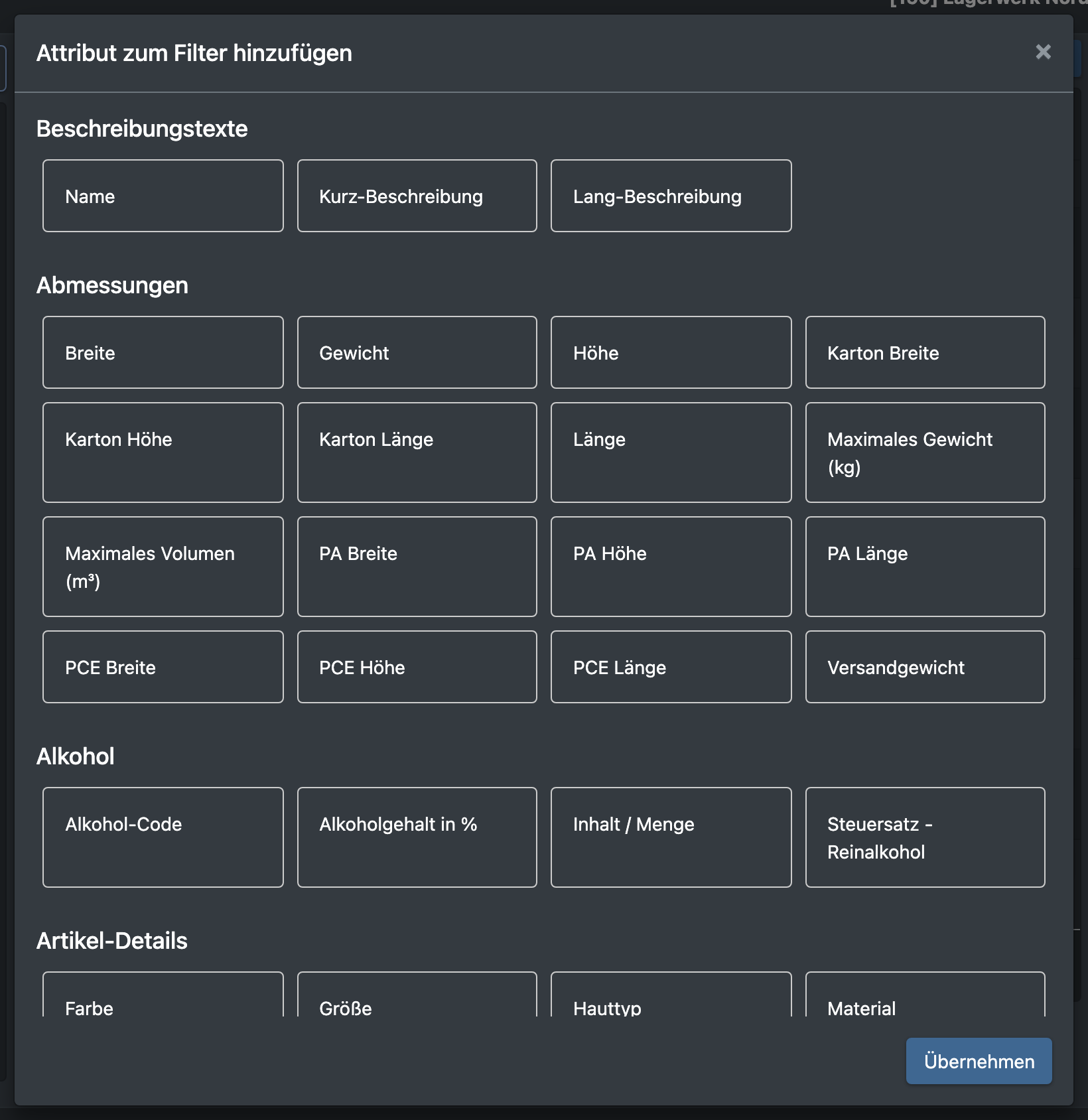Choose the Größe attribute card
Image resolution: width=1088 pixels, height=1120 pixels.
[x=417, y=995]
